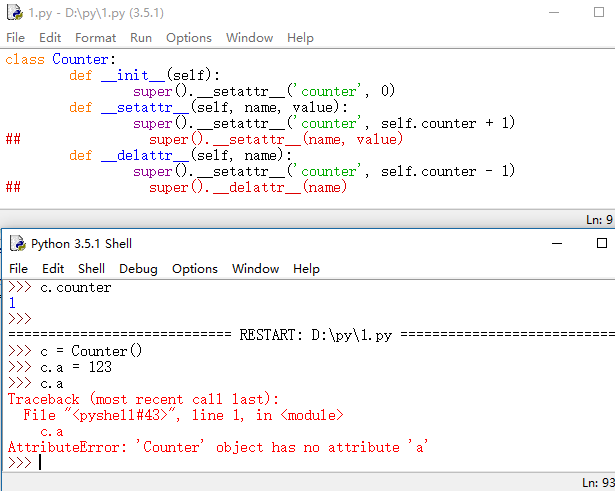The width and height of the screenshot is (615, 491).
Task: Open the Shell menu
Action: point(92,268)
